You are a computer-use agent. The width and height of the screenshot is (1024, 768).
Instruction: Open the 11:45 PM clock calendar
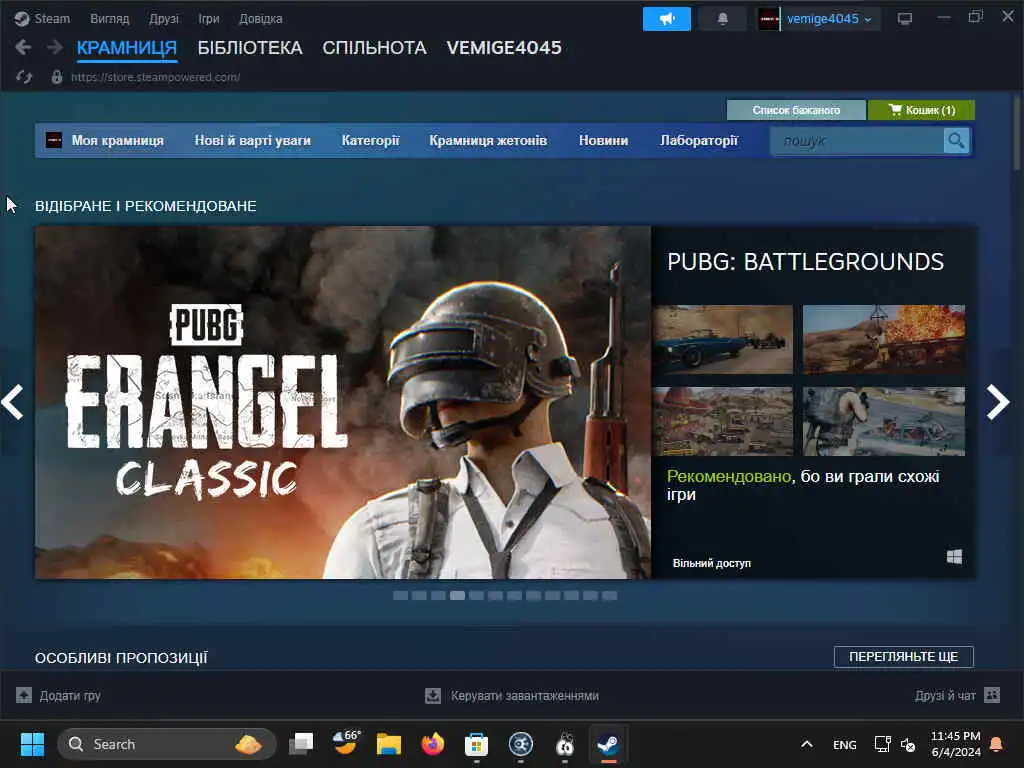click(x=955, y=744)
